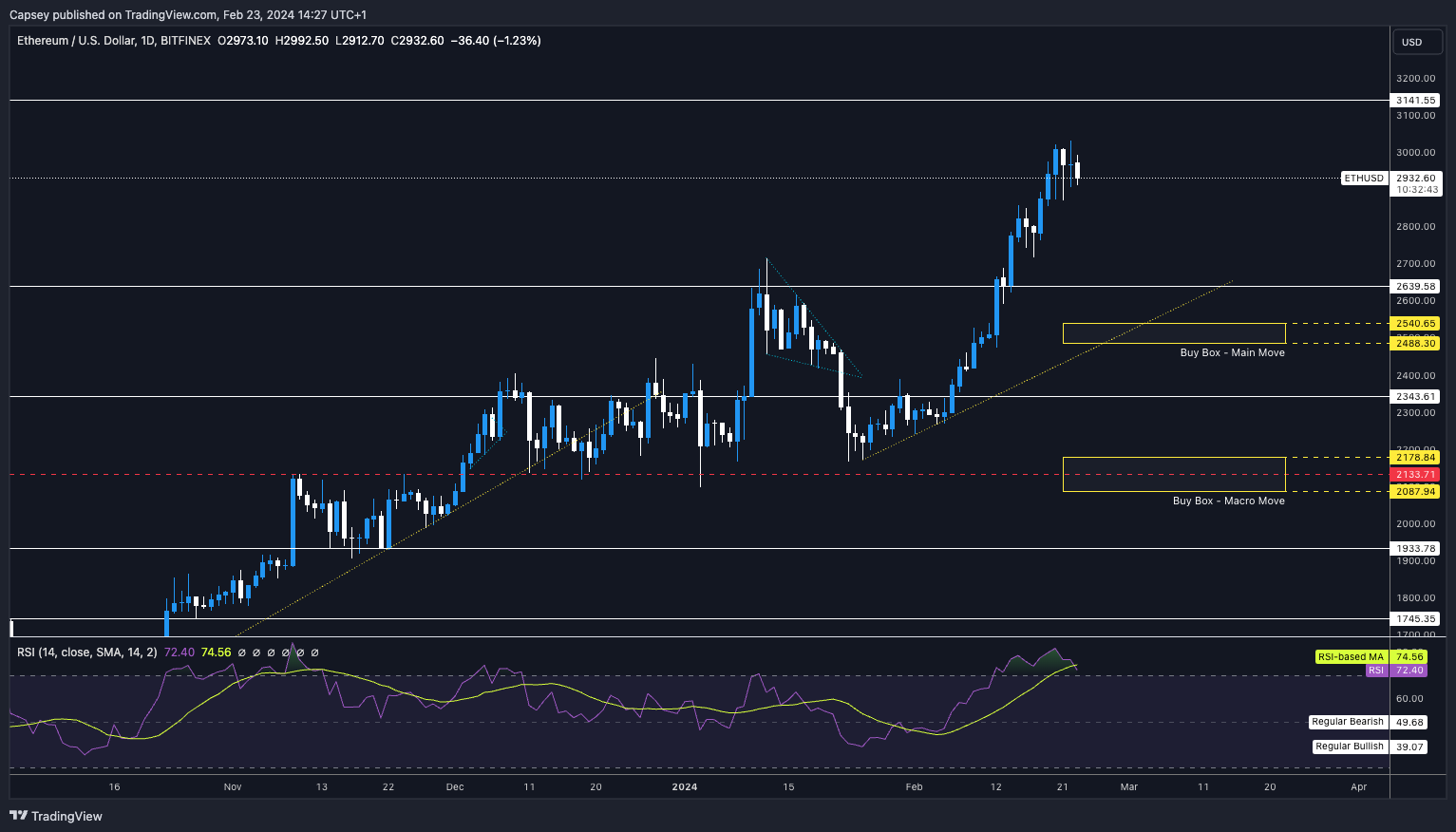Click the yellow 2087.94 price label
The height and width of the screenshot is (832, 1456).
click(1415, 492)
